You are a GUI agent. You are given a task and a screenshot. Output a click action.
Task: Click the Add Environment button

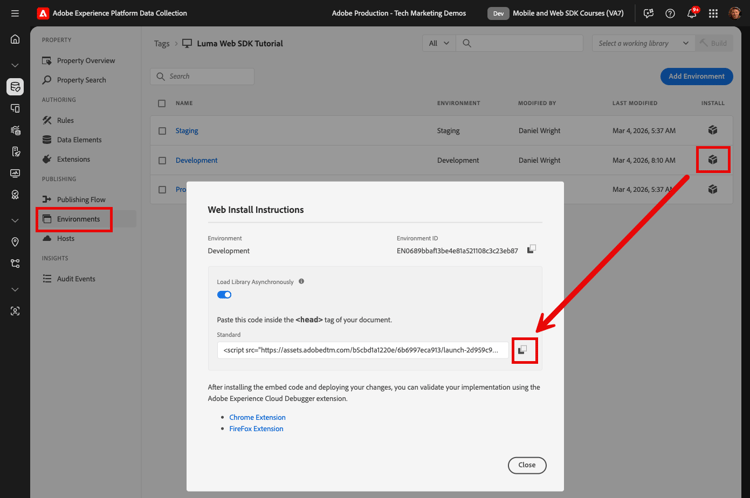click(696, 77)
